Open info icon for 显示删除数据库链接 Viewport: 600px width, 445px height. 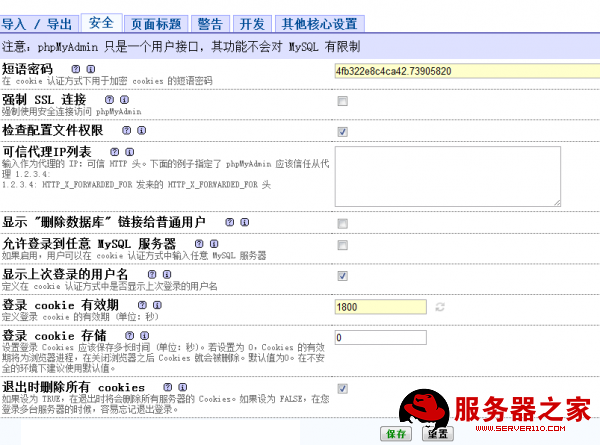pyautogui.click(x=245, y=222)
